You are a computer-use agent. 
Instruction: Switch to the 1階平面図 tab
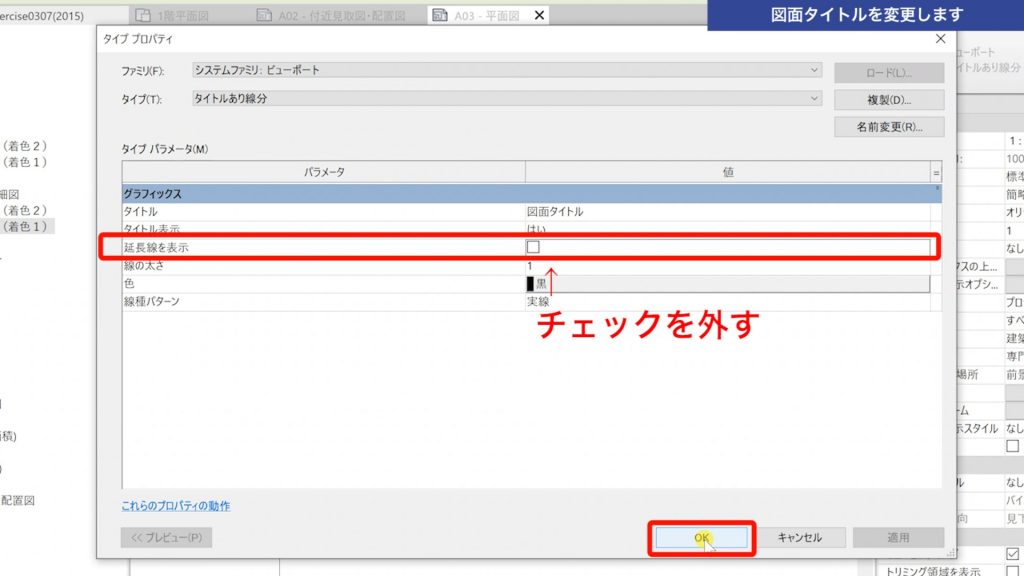coord(185,15)
